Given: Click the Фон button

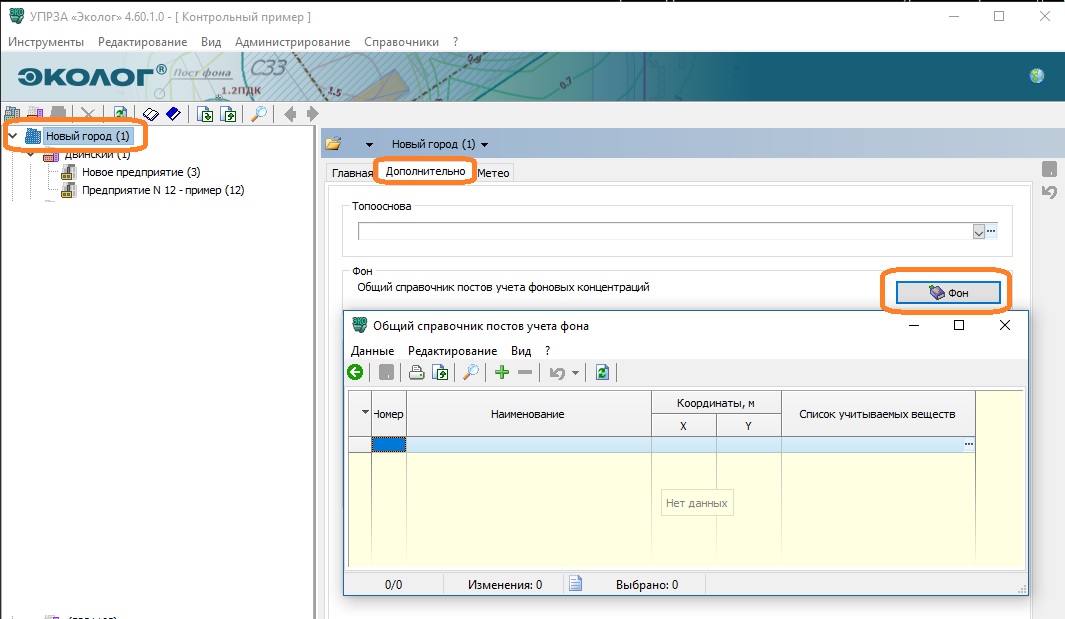Looking at the screenshot, I should tap(947, 292).
